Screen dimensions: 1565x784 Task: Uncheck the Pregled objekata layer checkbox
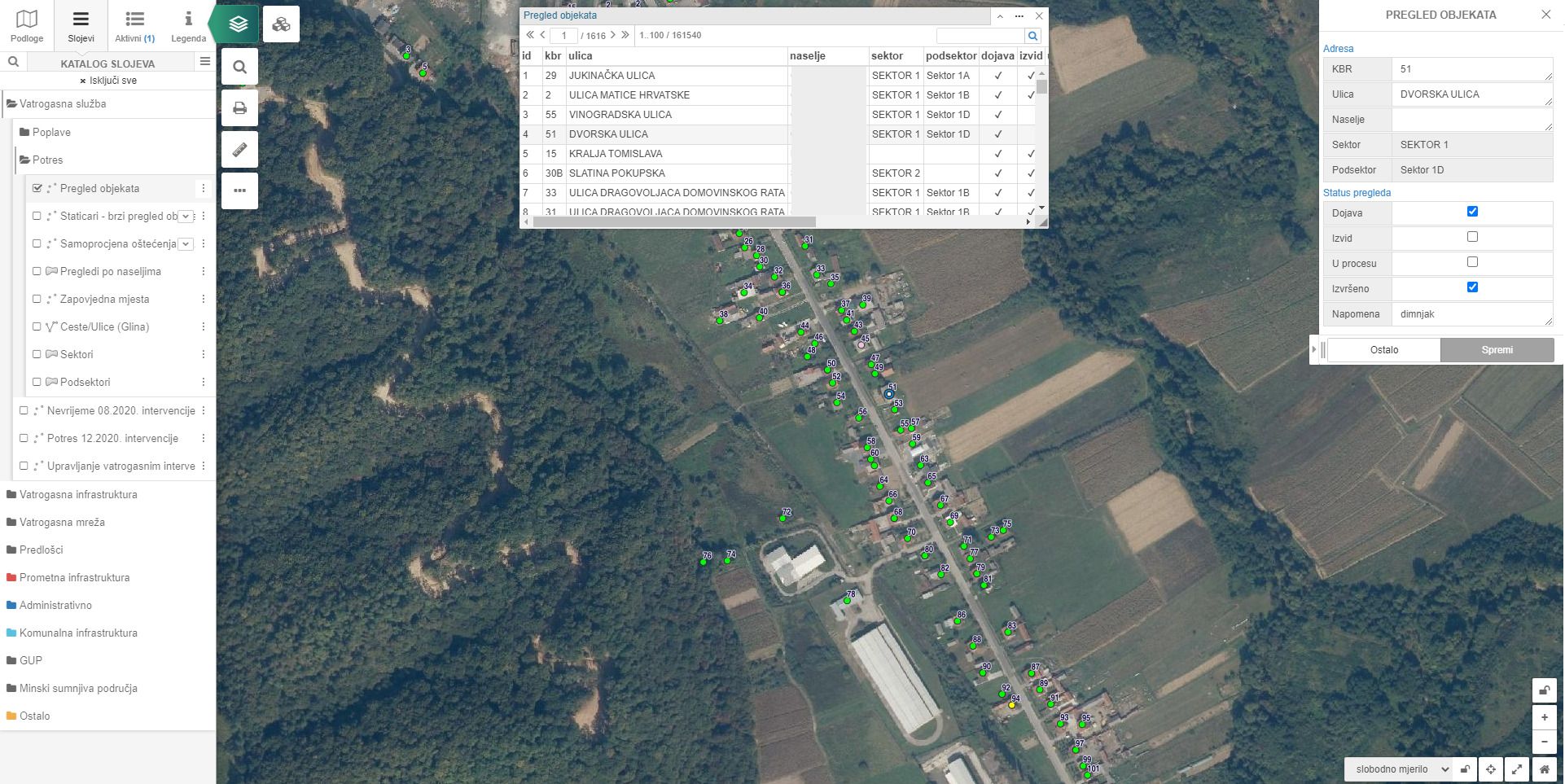[x=37, y=188]
